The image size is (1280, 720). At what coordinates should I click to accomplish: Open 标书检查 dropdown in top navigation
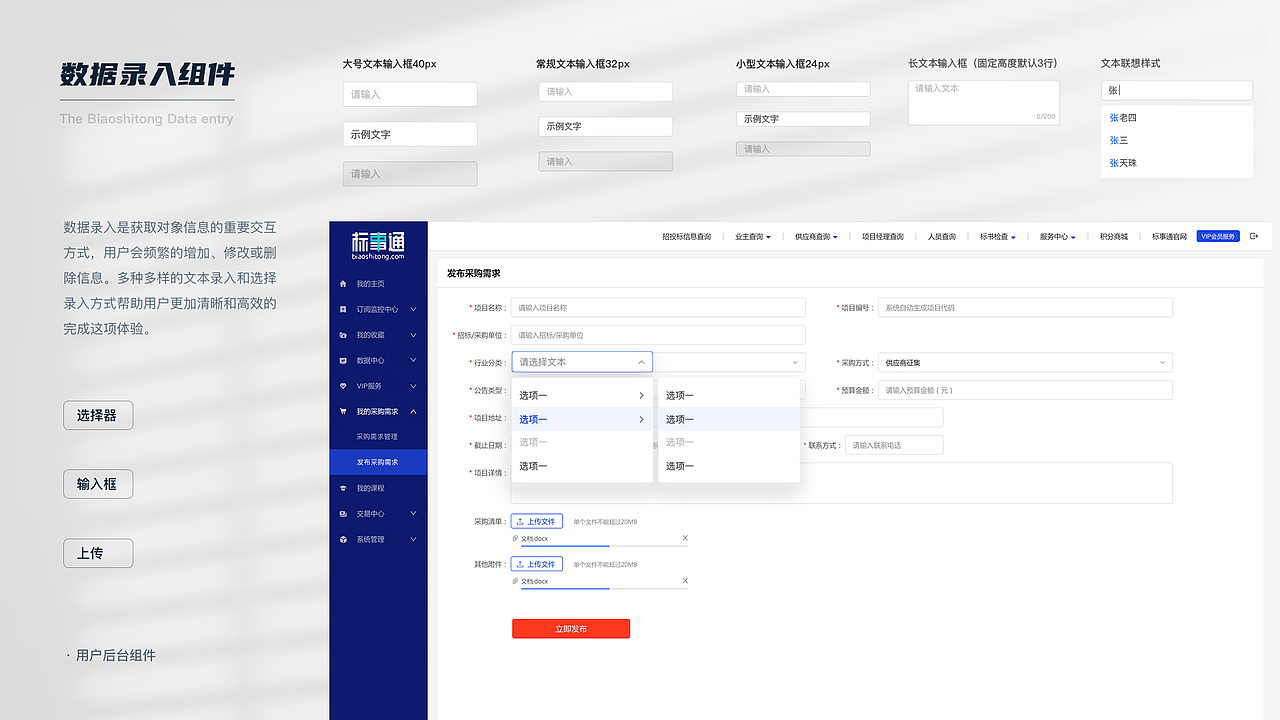997,237
